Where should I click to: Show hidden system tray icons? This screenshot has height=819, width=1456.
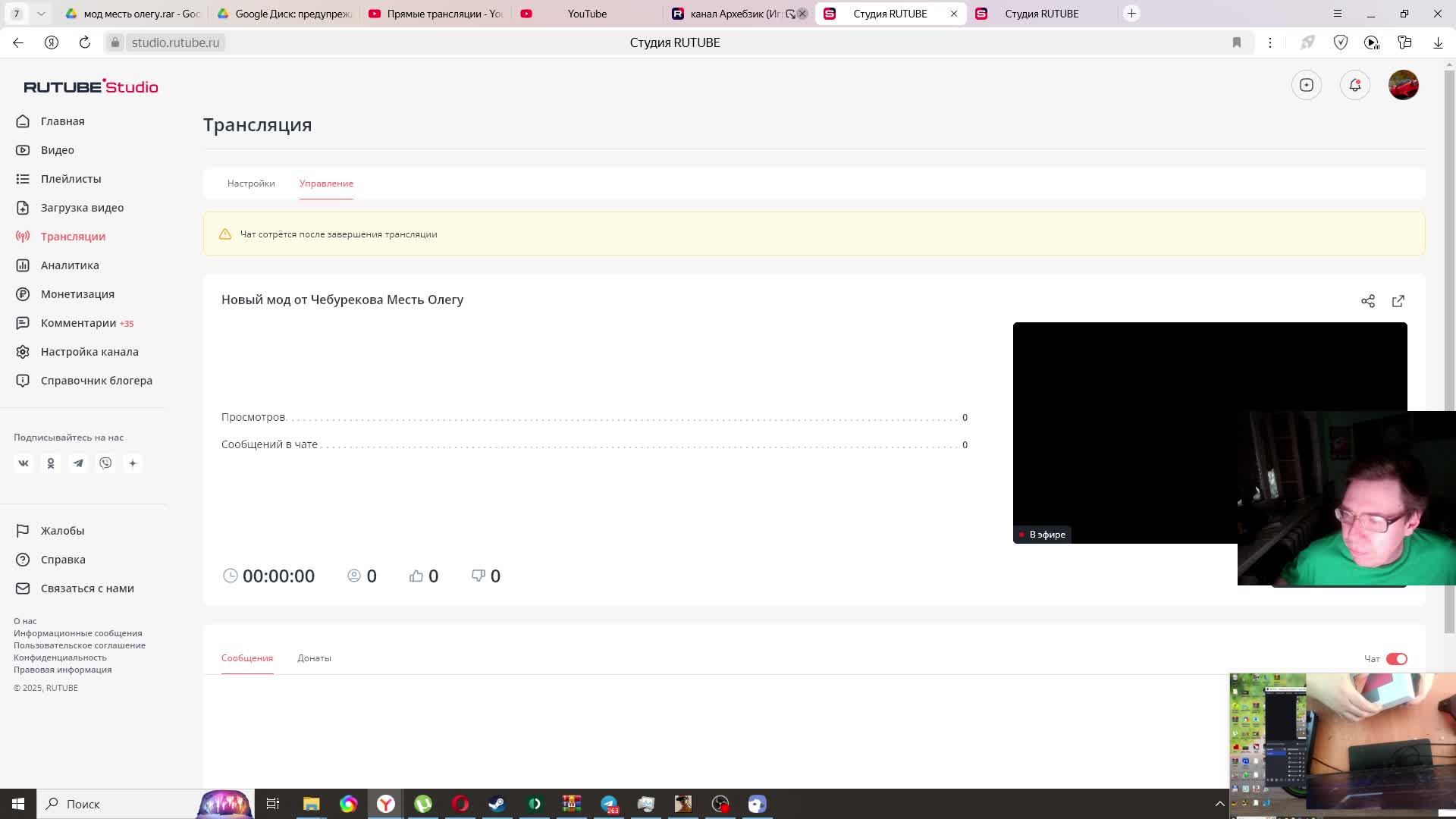tap(1219, 804)
